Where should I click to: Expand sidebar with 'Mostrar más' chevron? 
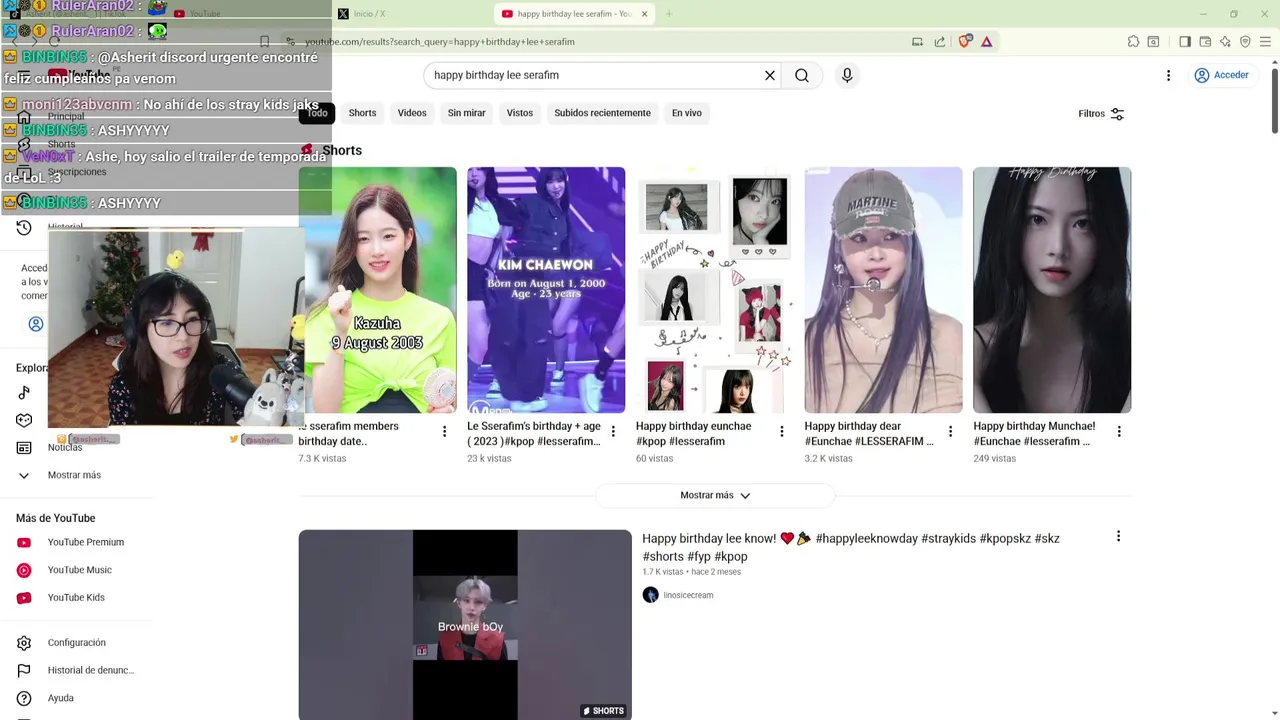pos(24,475)
